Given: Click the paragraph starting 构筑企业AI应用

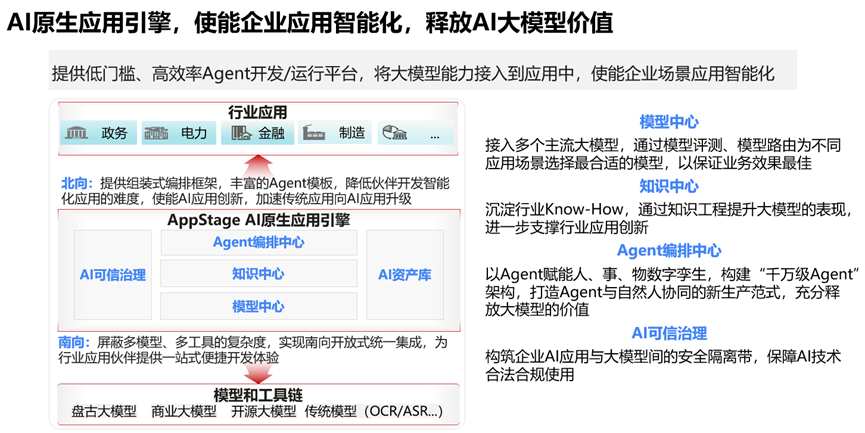Looking at the screenshot, I should click(x=663, y=365).
